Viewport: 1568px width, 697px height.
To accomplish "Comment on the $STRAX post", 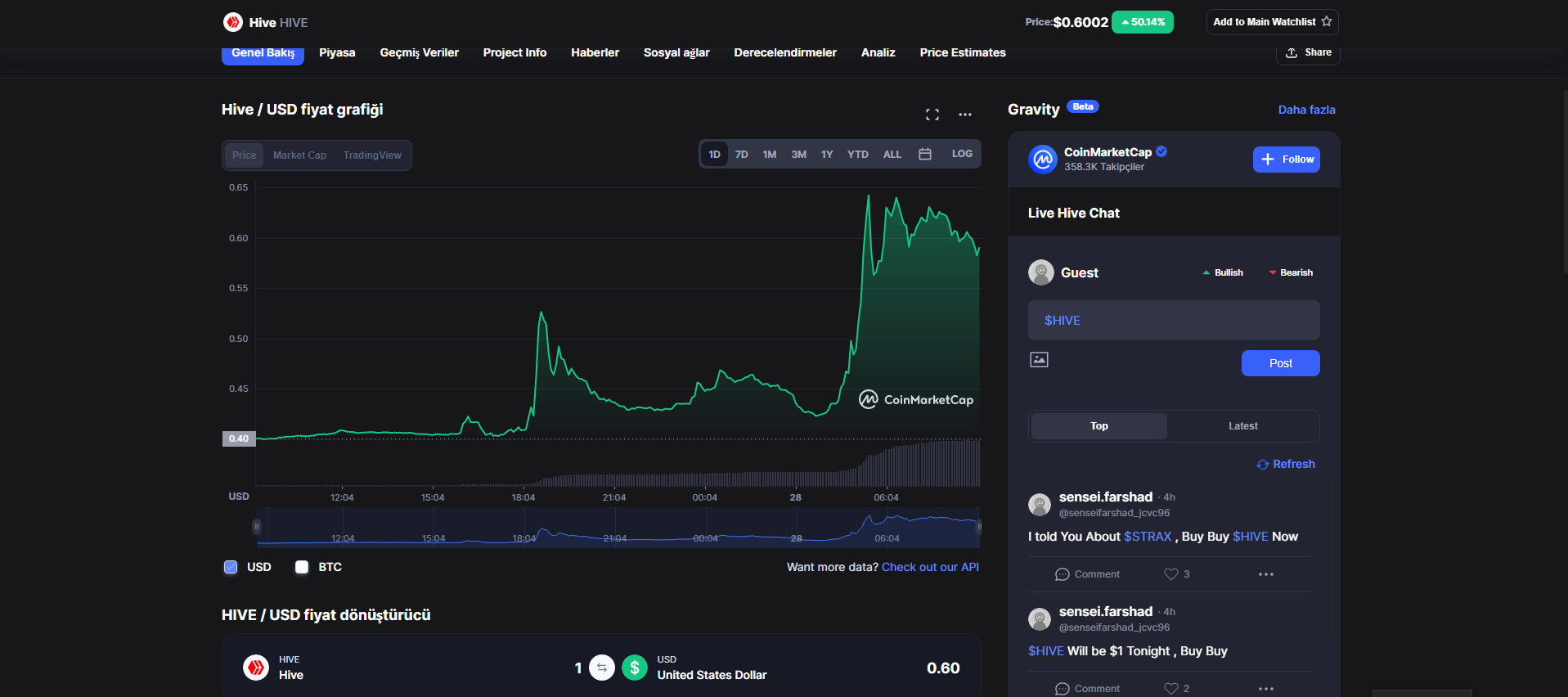I will tap(1087, 574).
